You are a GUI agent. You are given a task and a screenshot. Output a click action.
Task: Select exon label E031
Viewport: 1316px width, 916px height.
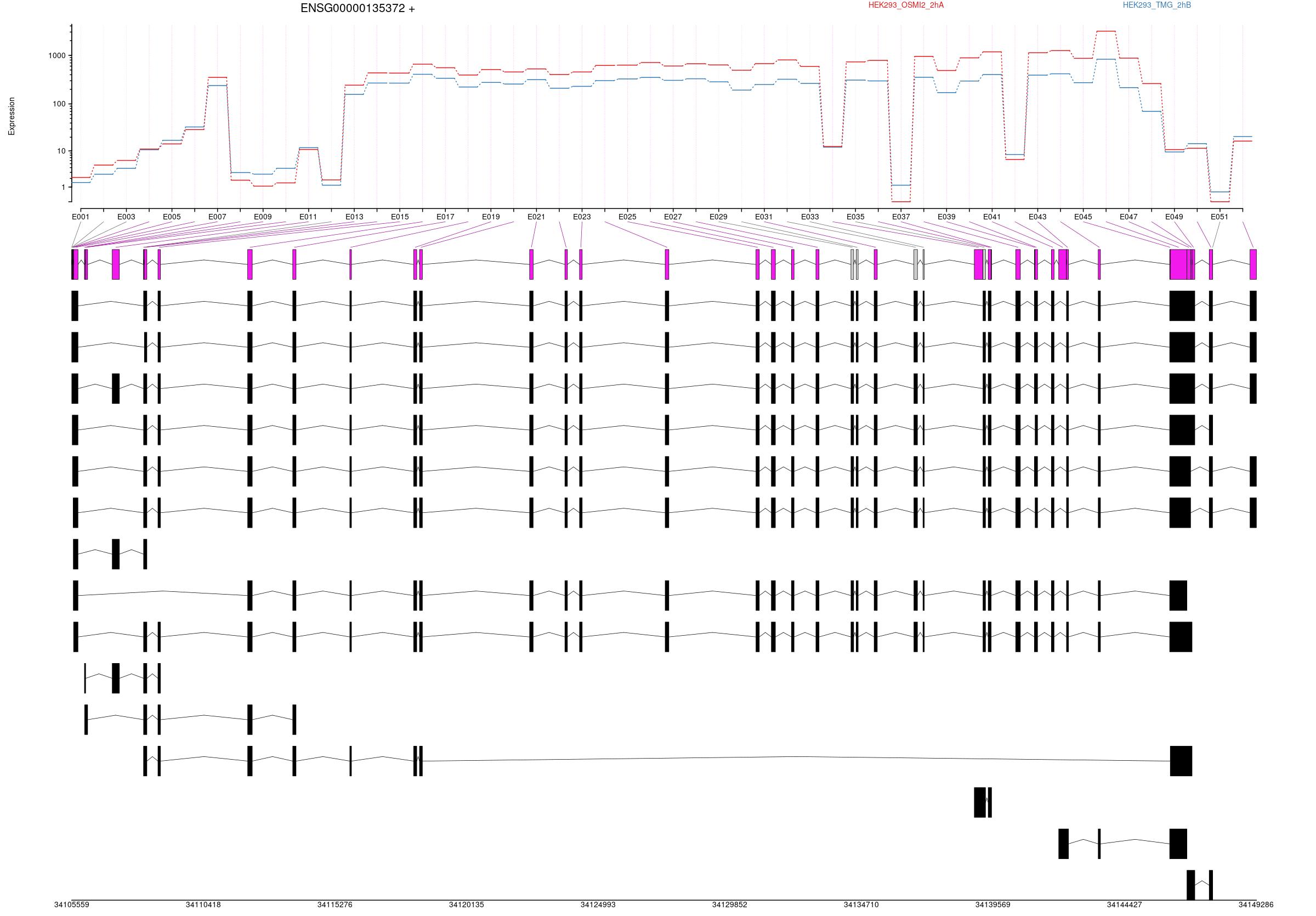[764, 217]
